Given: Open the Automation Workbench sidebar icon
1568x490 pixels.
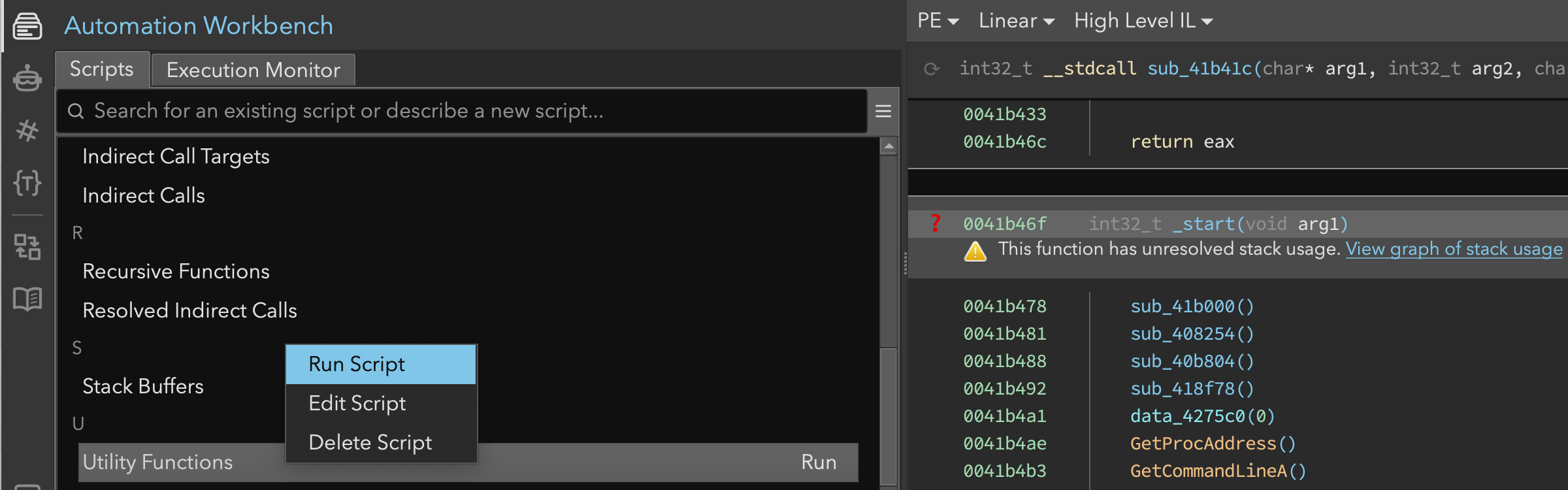Looking at the screenshot, I should click(27, 26).
